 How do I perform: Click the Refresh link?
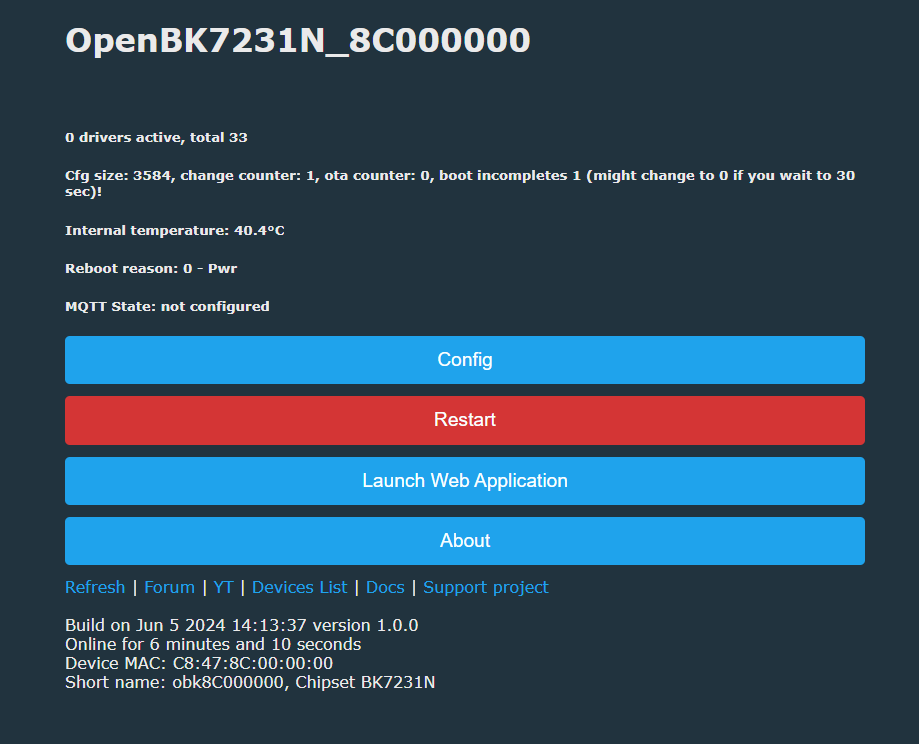pyautogui.click(x=95, y=587)
